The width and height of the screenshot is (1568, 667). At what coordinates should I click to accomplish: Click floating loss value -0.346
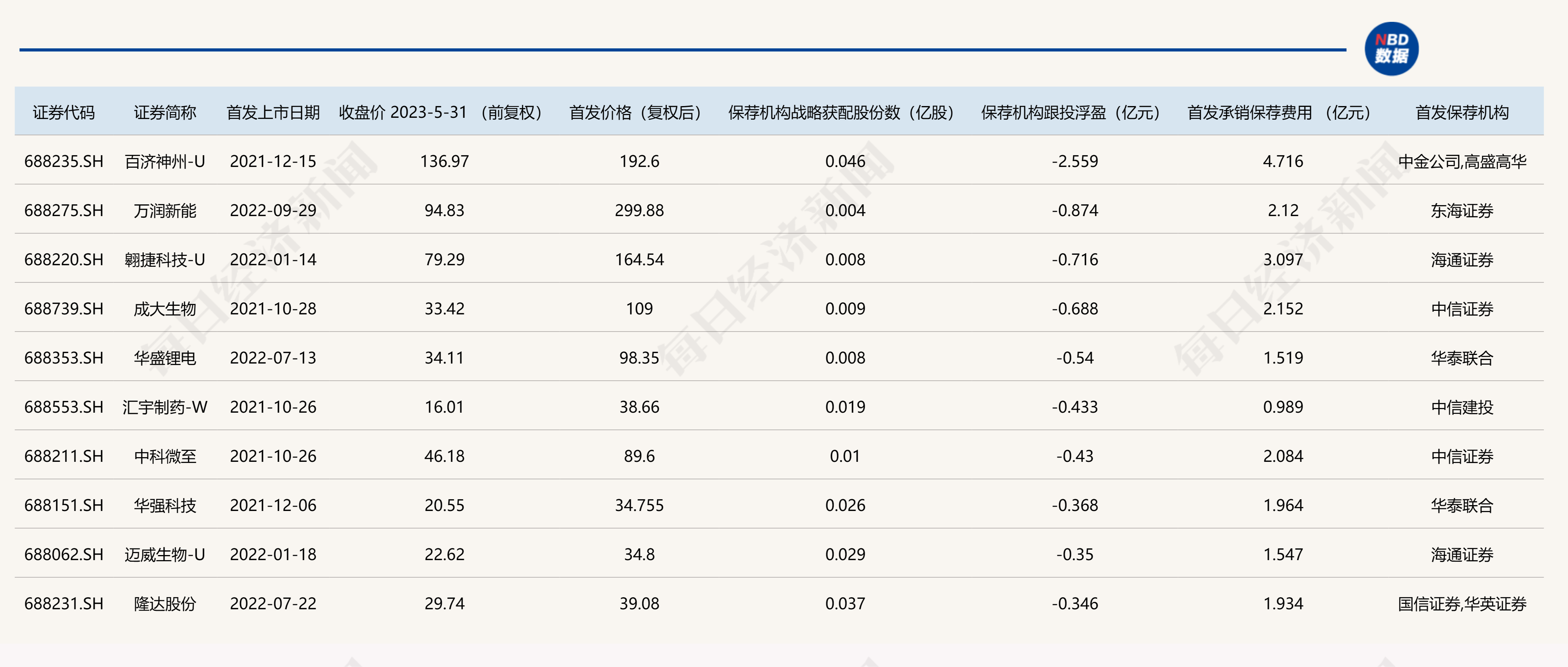tap(1075, 604)
